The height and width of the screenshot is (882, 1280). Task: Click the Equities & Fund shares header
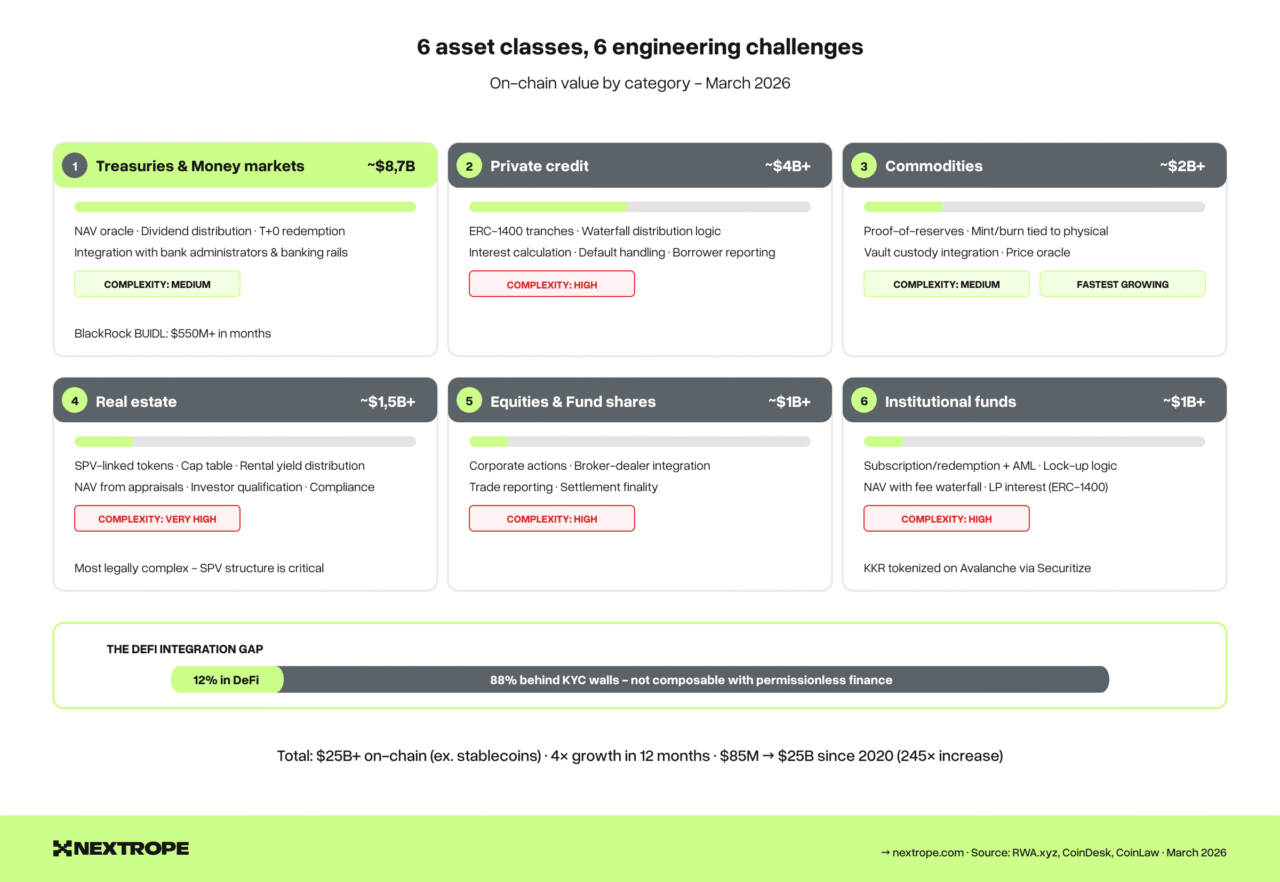pyautogui.click(x=573, y=401)
